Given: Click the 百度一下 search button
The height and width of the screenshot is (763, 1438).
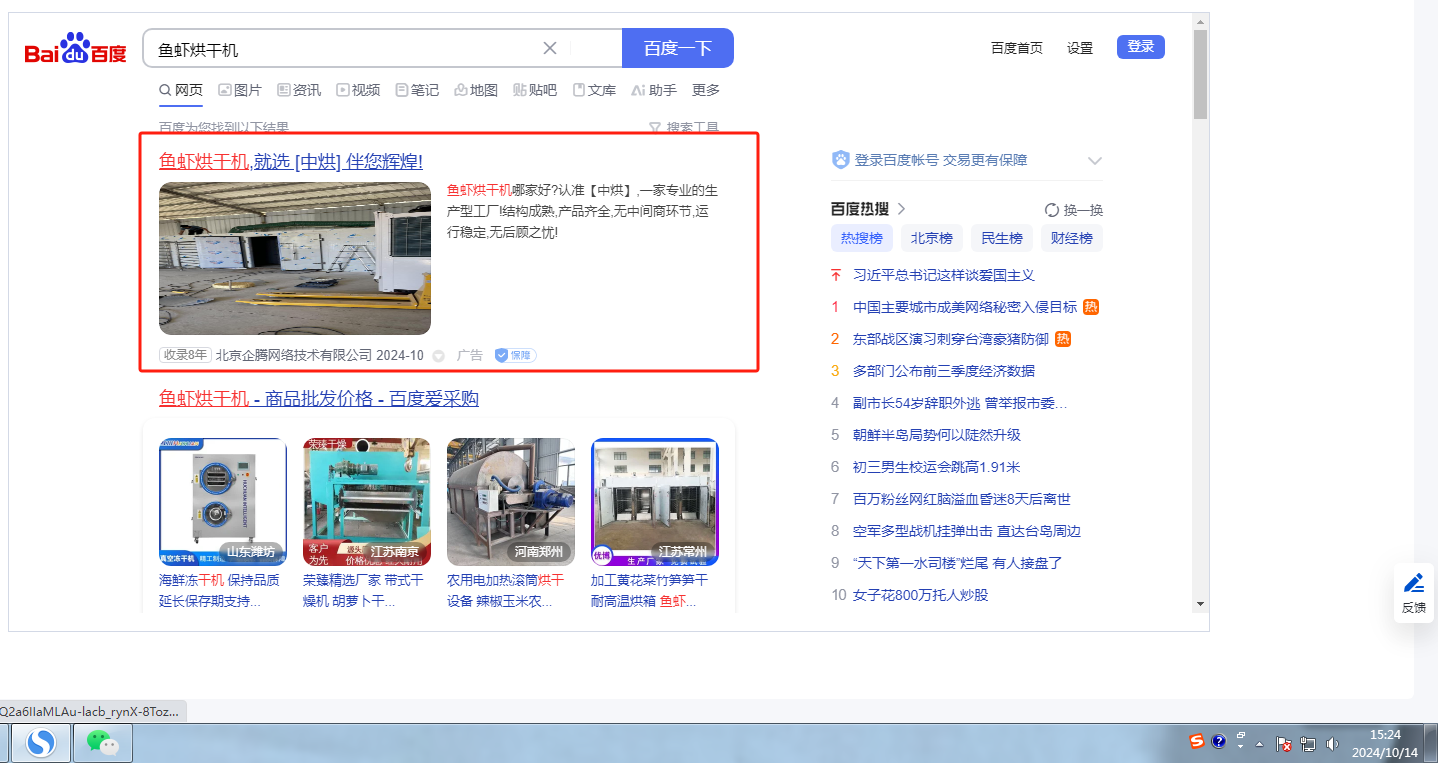Looking at the screenshot, I should (x=678, y=48).
